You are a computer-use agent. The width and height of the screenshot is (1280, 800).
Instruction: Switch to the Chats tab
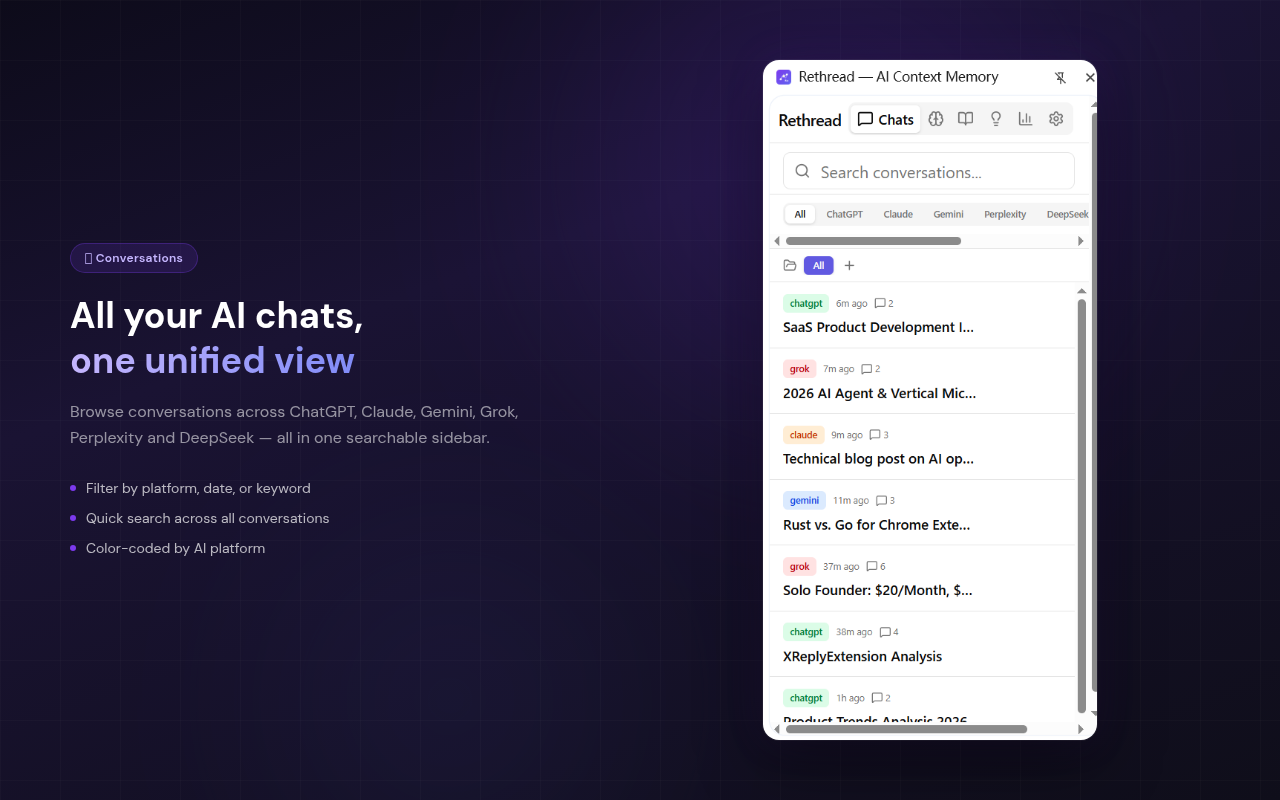885,119
